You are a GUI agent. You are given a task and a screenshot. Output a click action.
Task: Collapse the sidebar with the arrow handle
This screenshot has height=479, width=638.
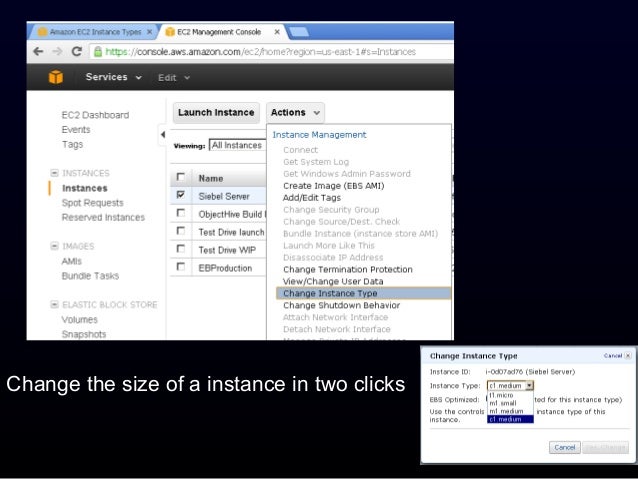coord(162,134)
